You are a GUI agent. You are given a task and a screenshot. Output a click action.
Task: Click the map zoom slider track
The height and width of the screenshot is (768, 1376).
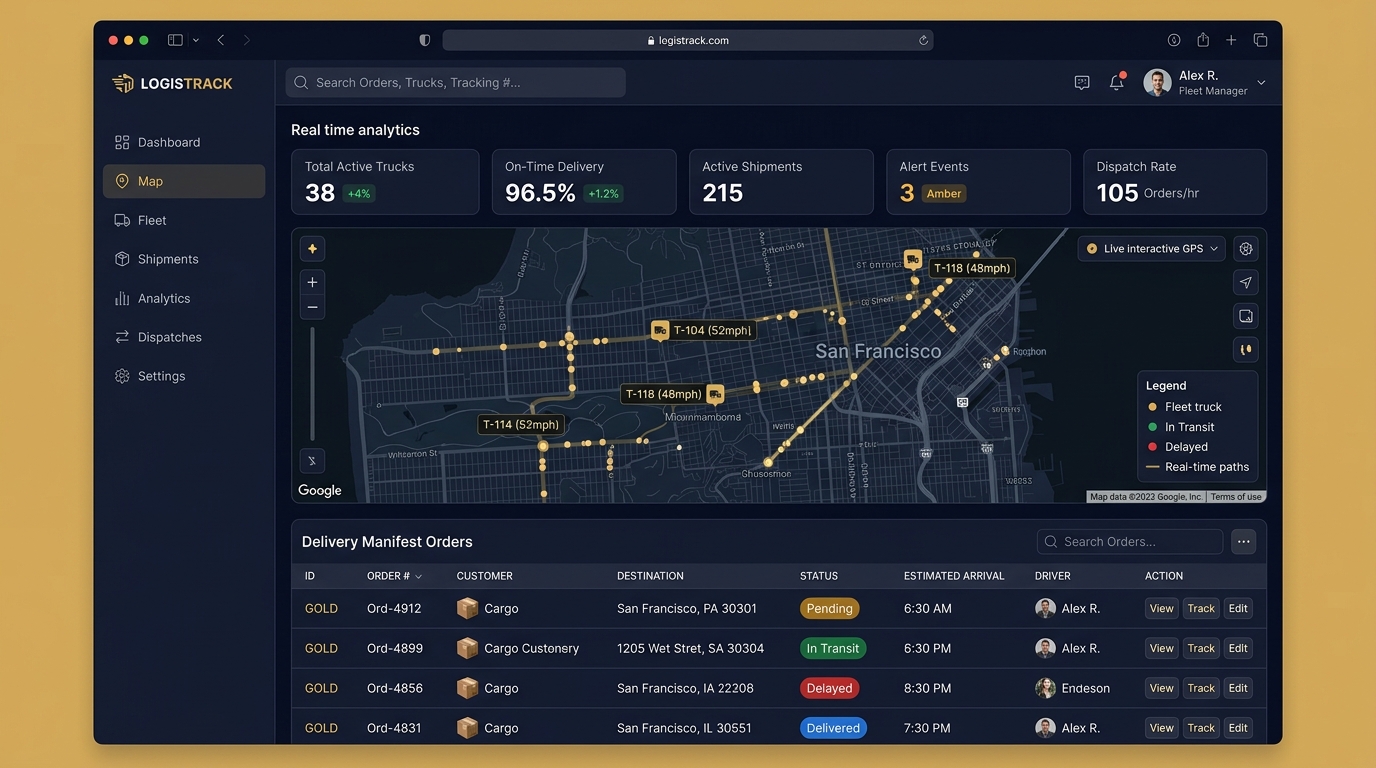(312, 384)
